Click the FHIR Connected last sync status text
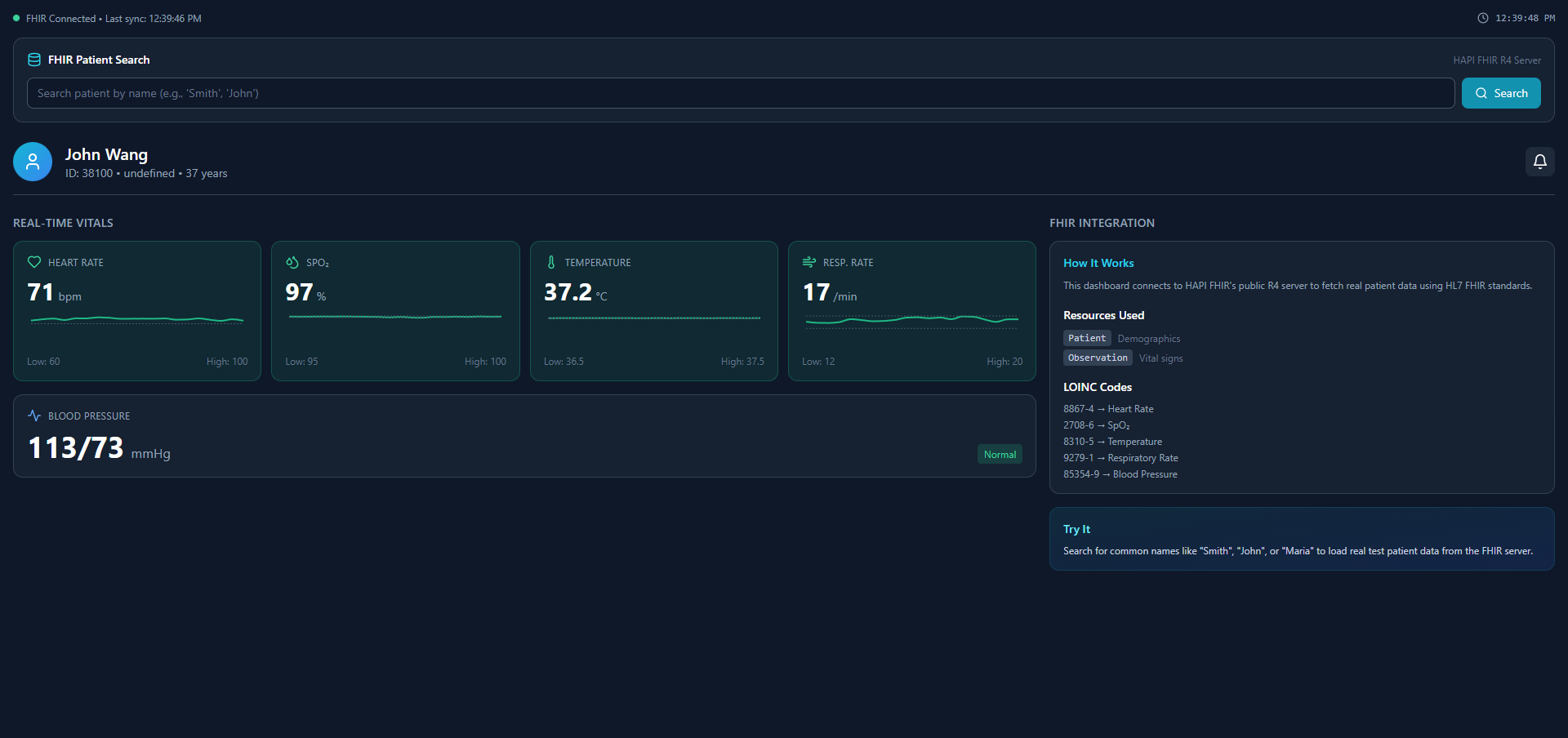1568x738 pixels. (x=114, y=18)
